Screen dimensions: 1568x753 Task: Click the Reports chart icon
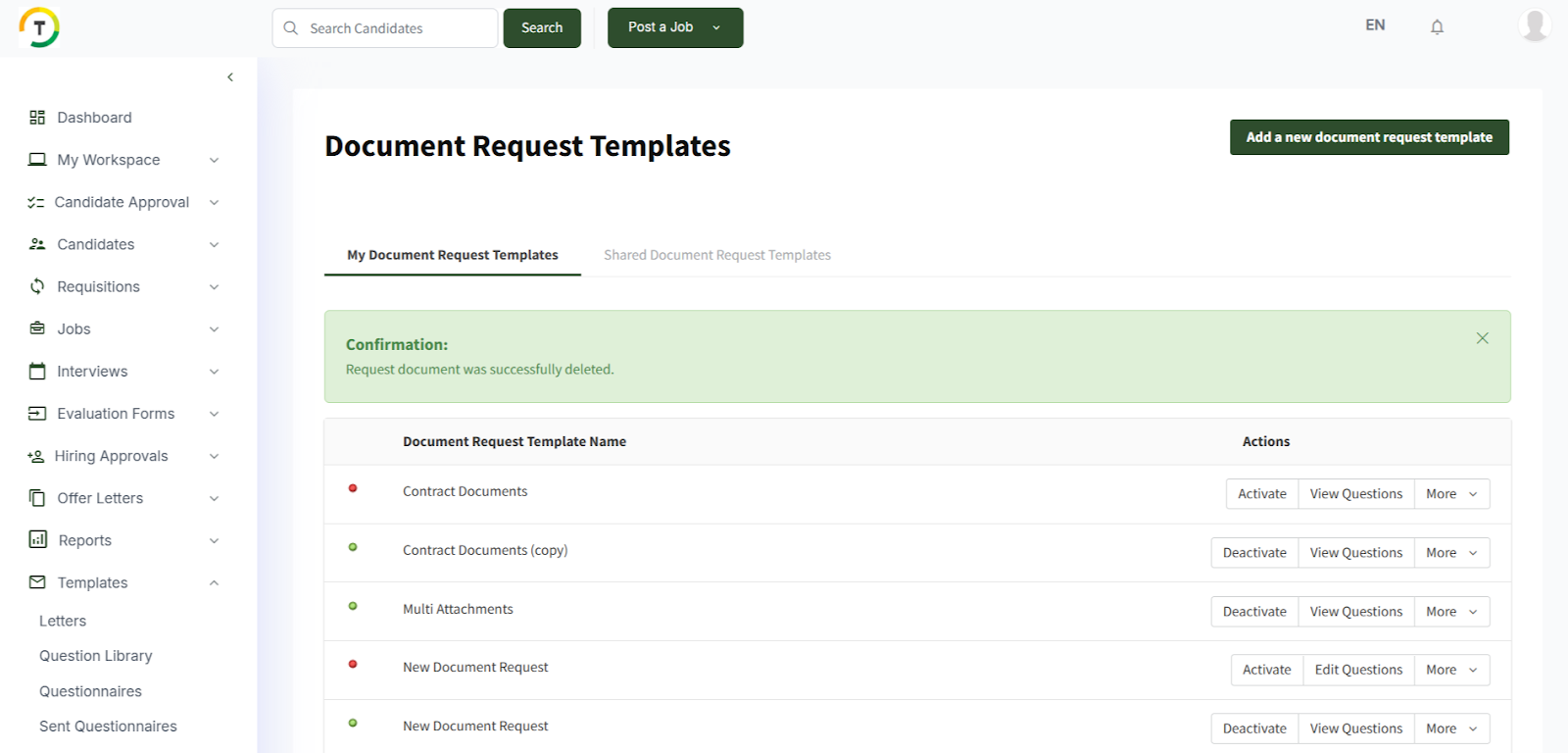pos(37,540)
